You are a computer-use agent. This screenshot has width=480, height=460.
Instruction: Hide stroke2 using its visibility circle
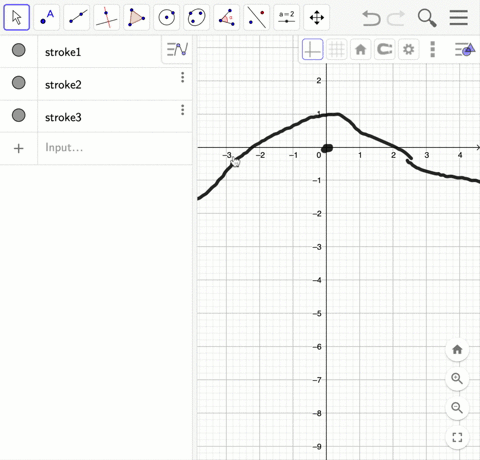pos(19,82)
